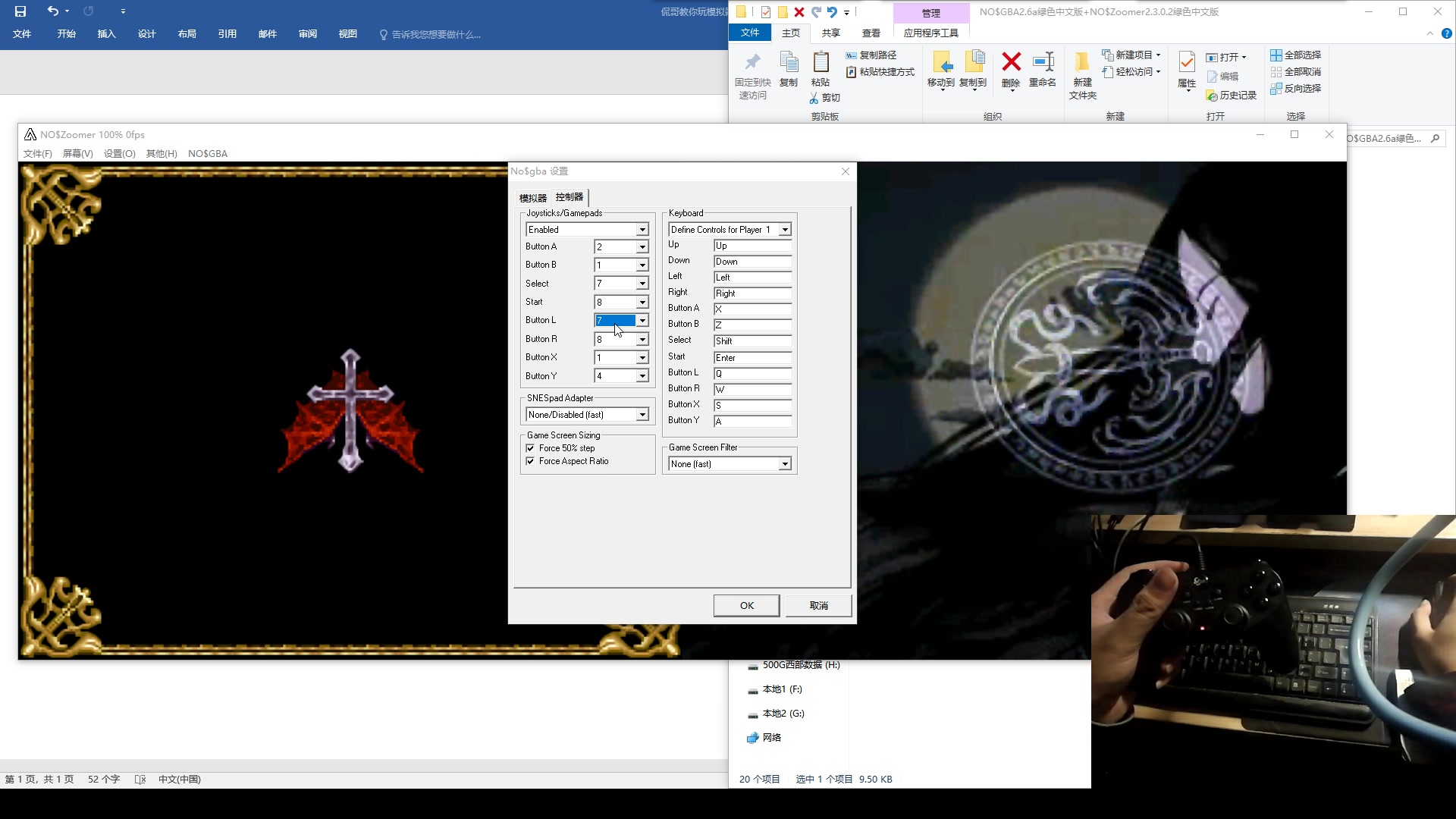The height and width of the screenshot is (819, 1456).
Task: Toggle the Force 50% step checkbox
Action: click(530, 448)
